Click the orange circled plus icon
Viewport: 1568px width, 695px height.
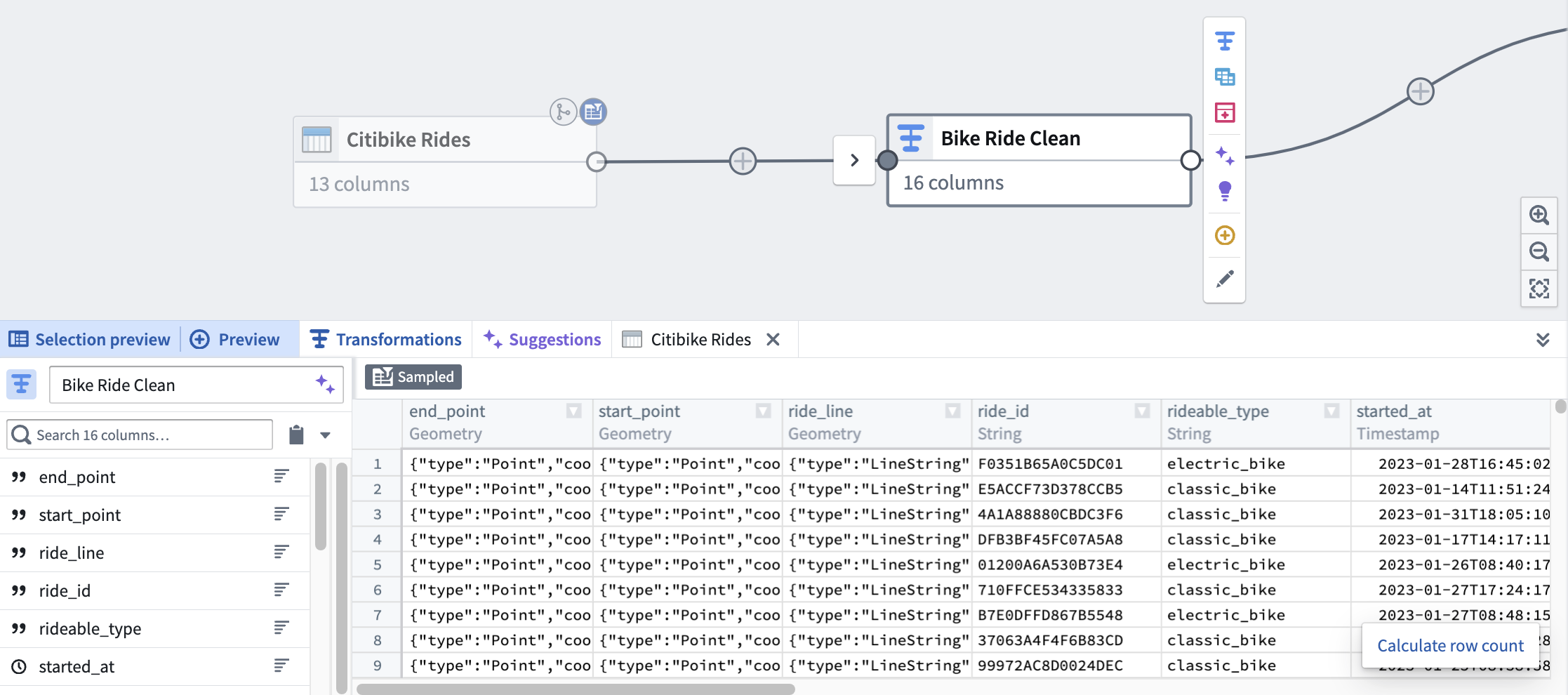click(x=1225, y=235)
